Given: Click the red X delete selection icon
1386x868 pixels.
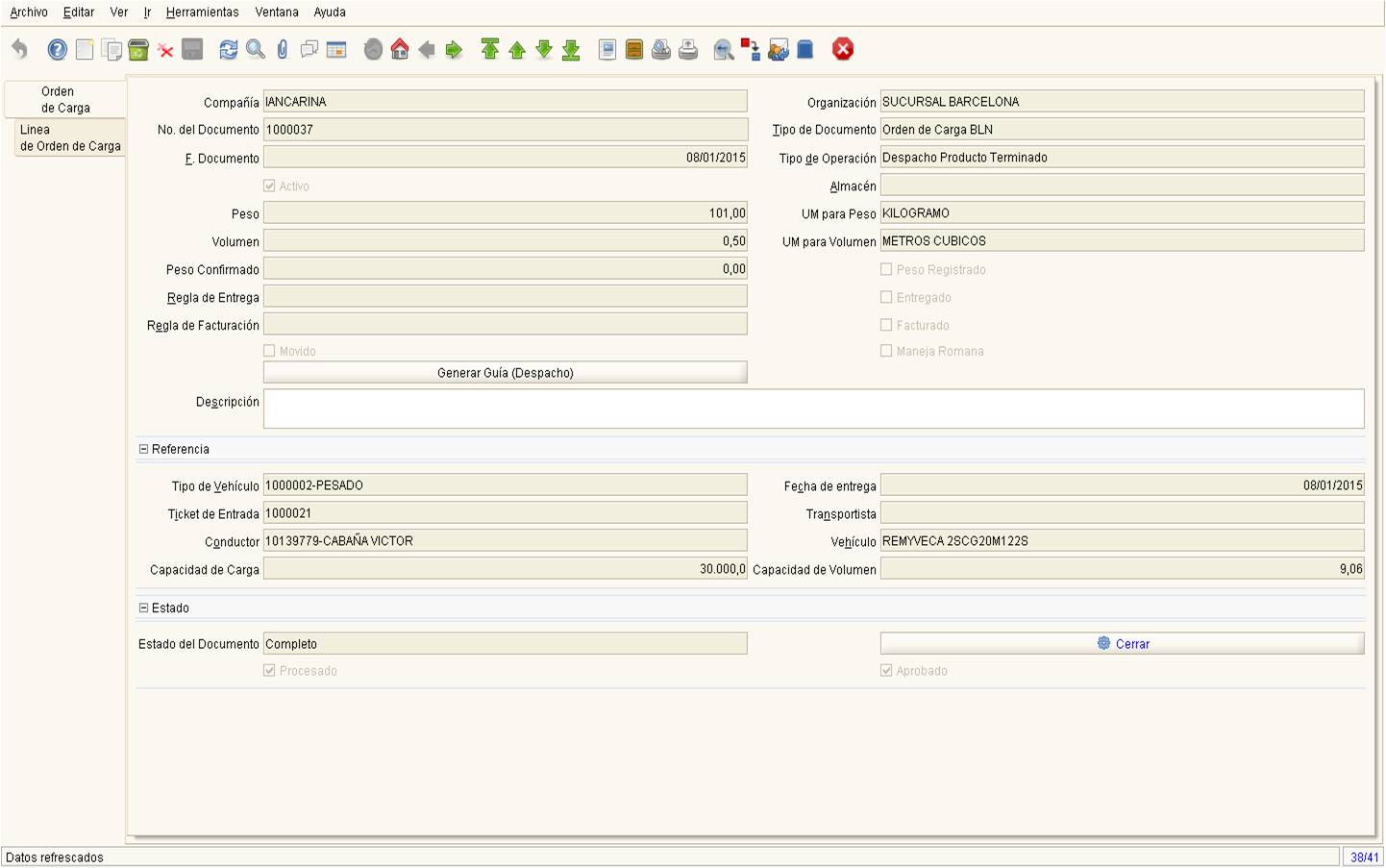Looking at the screenshot, I should click(x=165, y=50).
